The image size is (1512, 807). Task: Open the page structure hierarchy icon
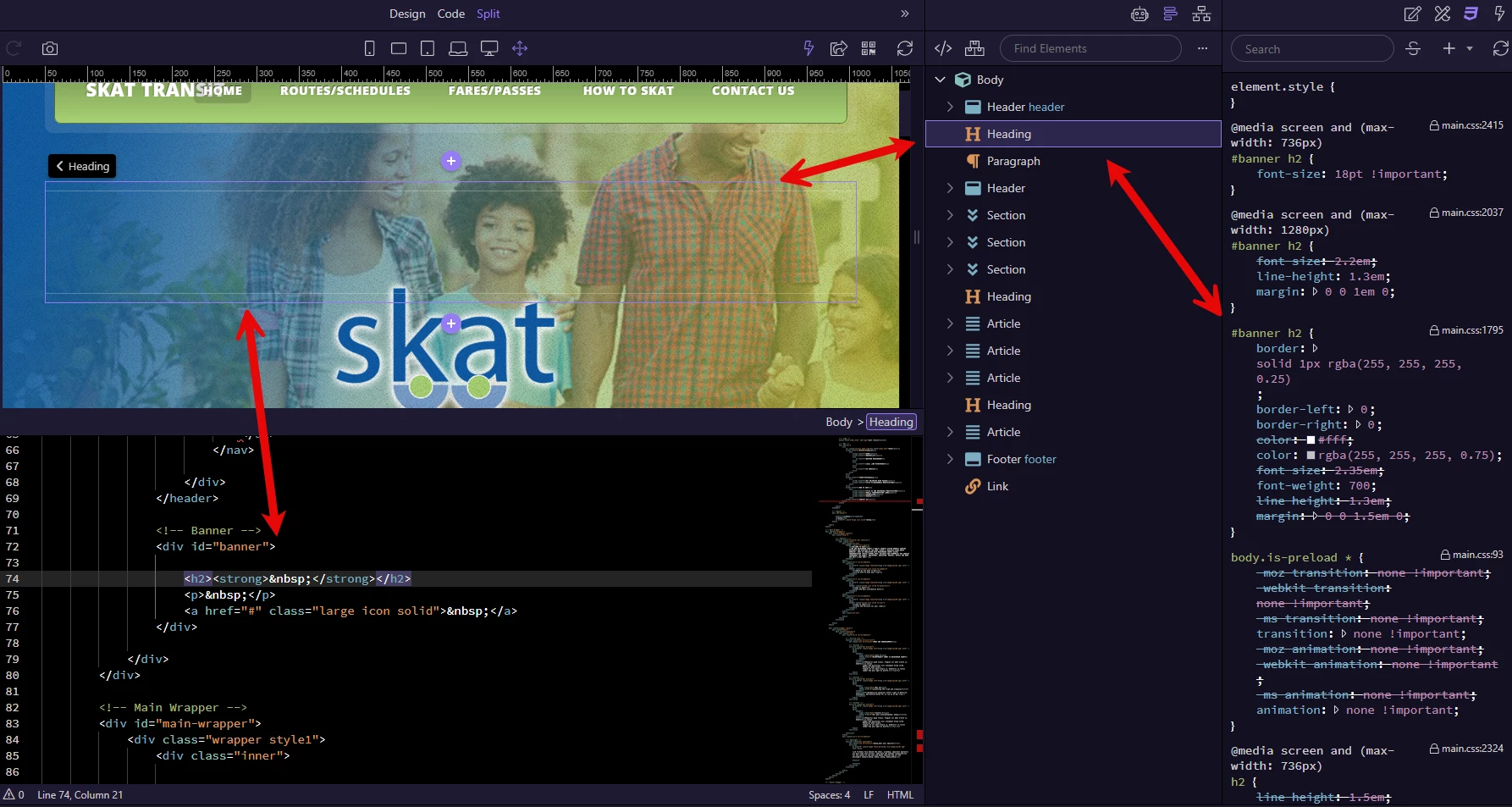(x=1201, y=14)
